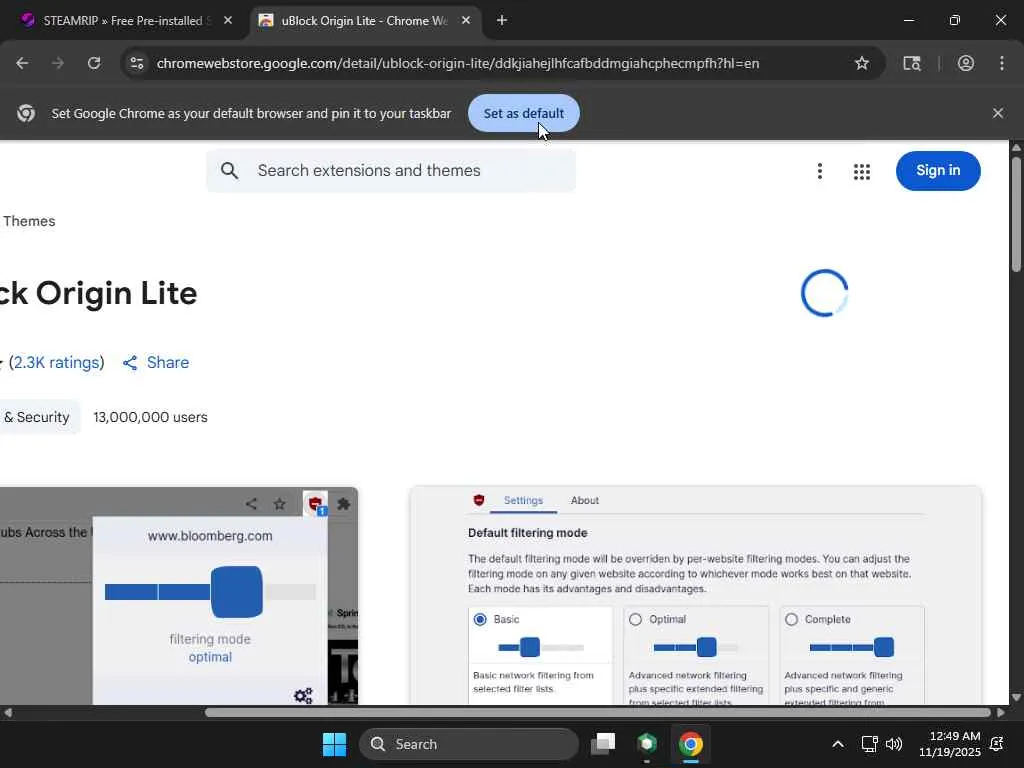View site information icon in address bar
1024x768 pixels.
click(x=136, y=63)
